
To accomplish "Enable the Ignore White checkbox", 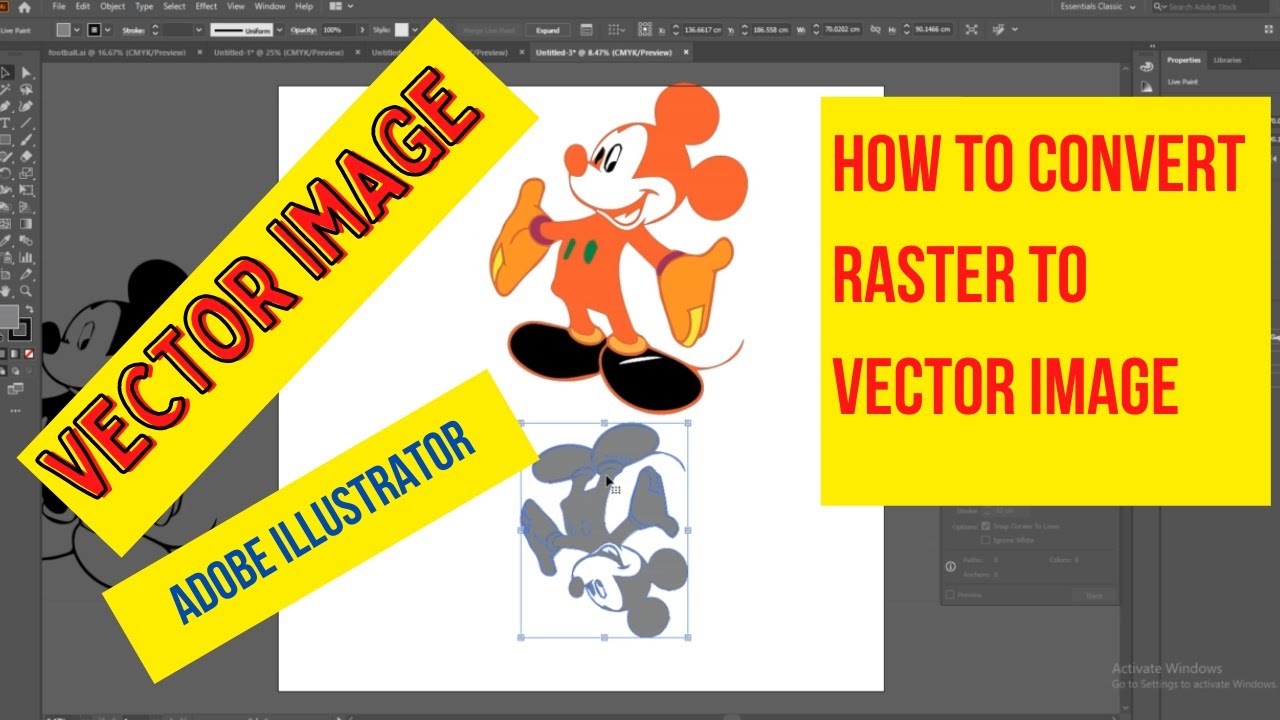I will pyautogui.click(x=986, y=540).
